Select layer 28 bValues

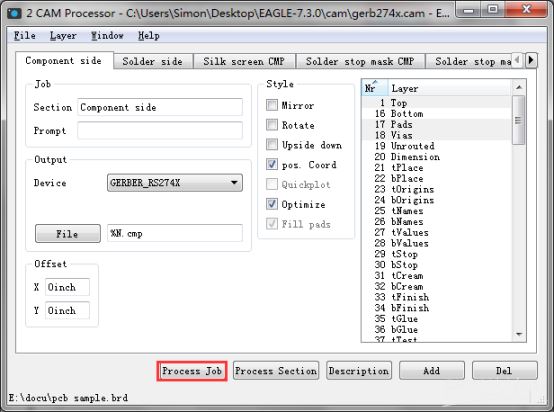[437, 243]
